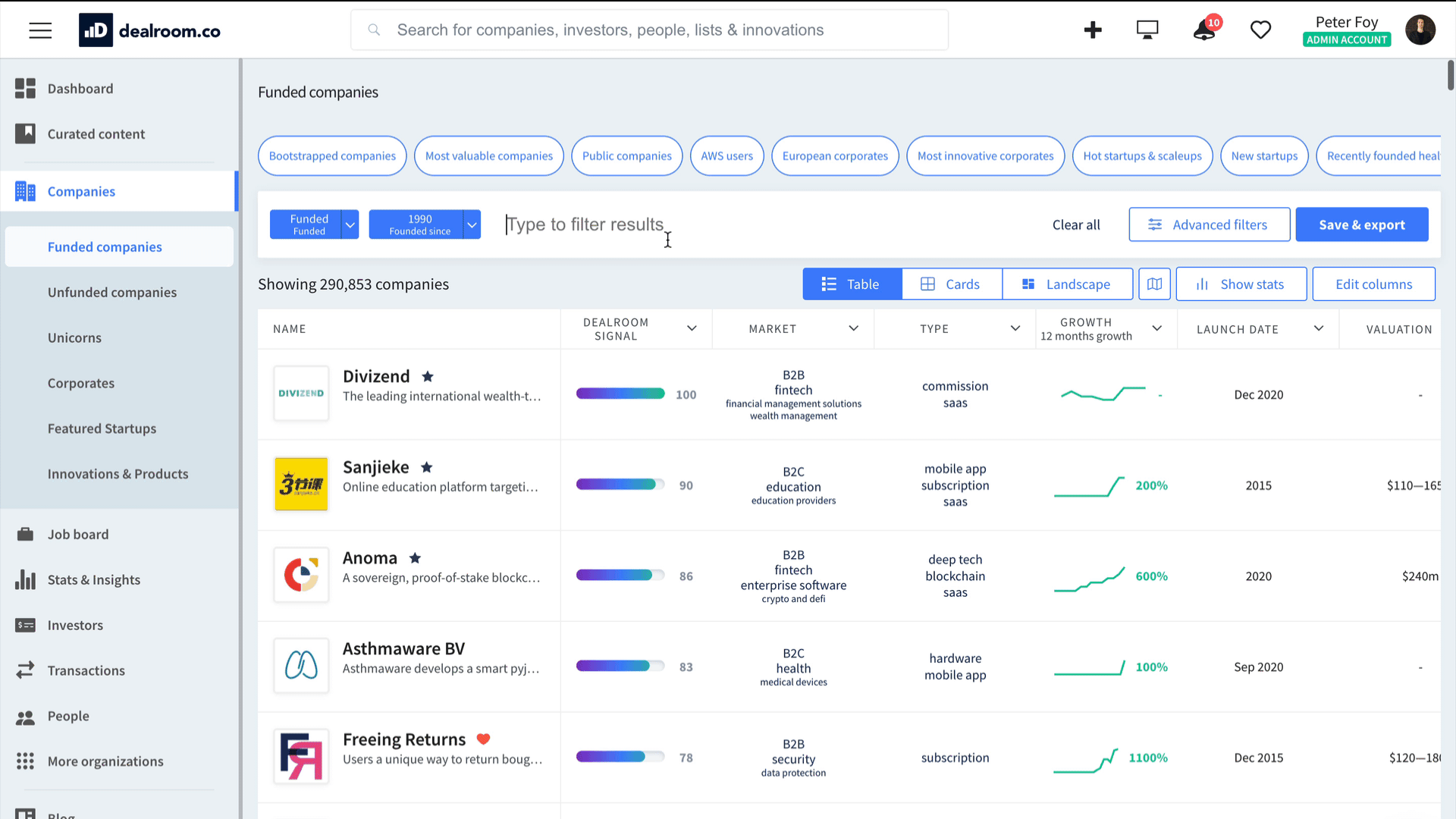This screenshot has height=819, width=1456.
Task: Click Peter Foy profile avatar
Action: click(x=1420, y=30)
